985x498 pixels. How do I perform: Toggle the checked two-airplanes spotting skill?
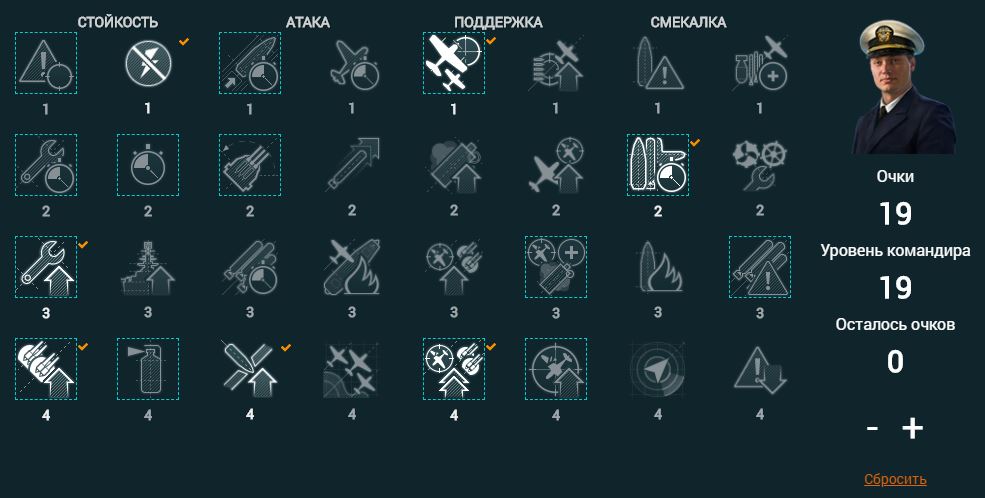pos(454,63)
